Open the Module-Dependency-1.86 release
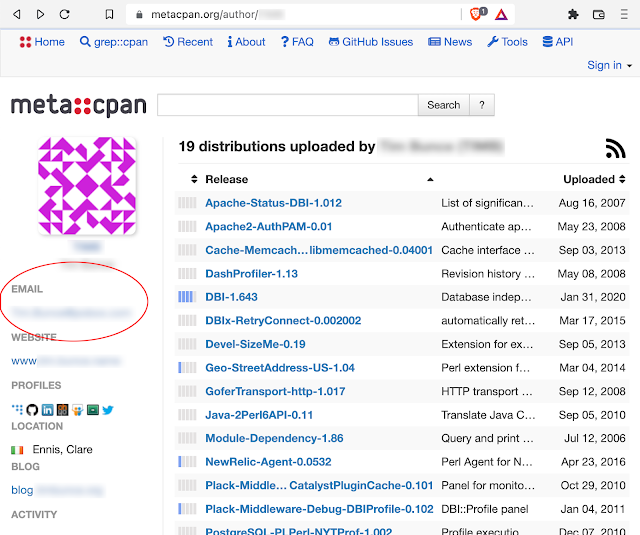The image size is (640, 535). click(274, 438)
